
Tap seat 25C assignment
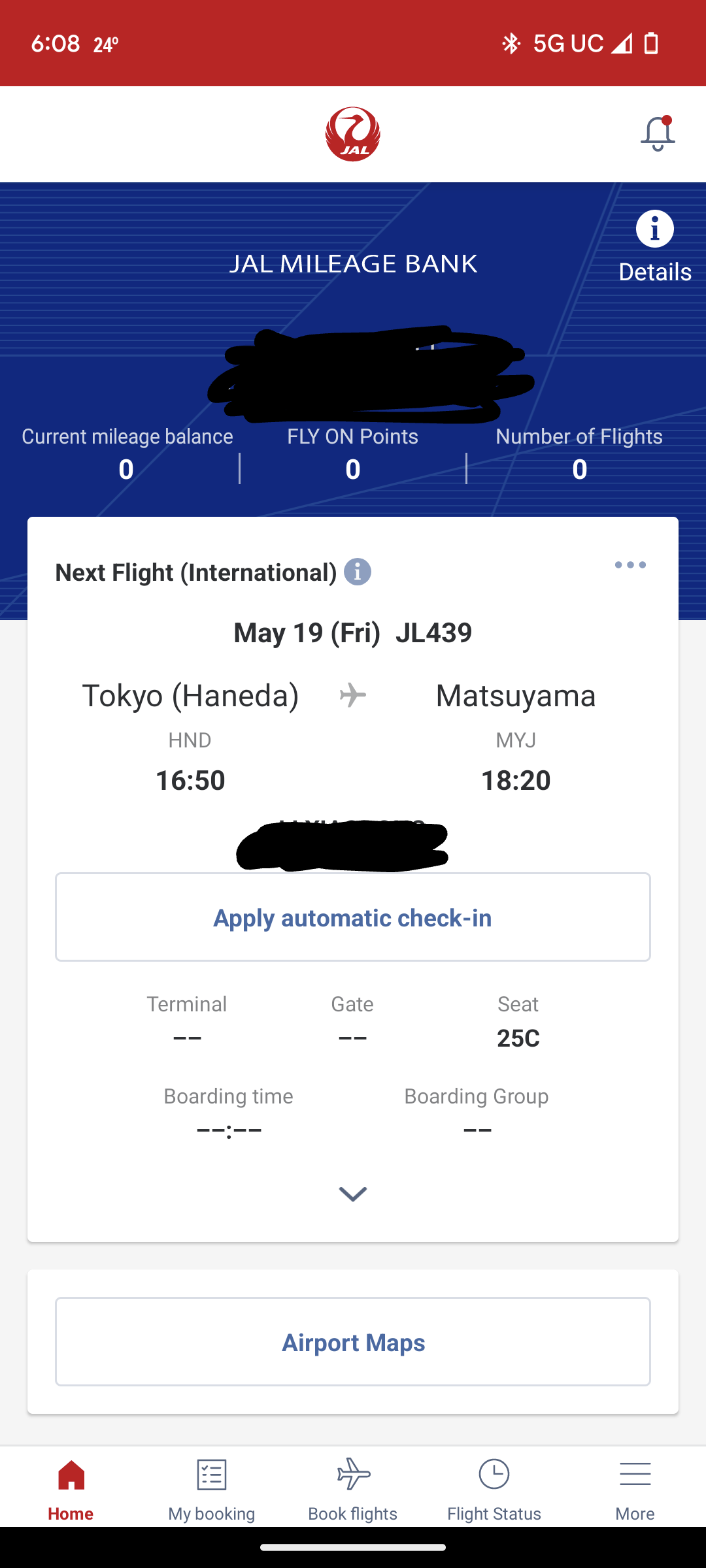(x=518, y=1037)
